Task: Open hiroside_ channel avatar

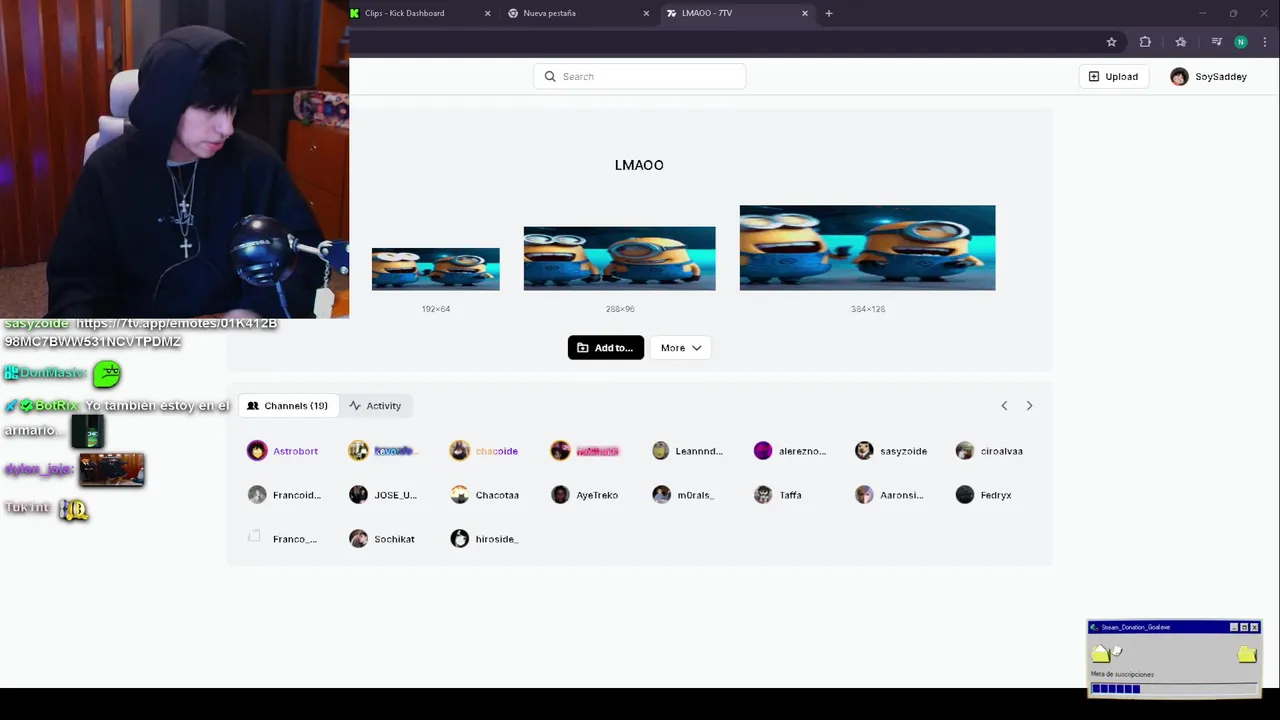Action: click(x=459, y=539)
